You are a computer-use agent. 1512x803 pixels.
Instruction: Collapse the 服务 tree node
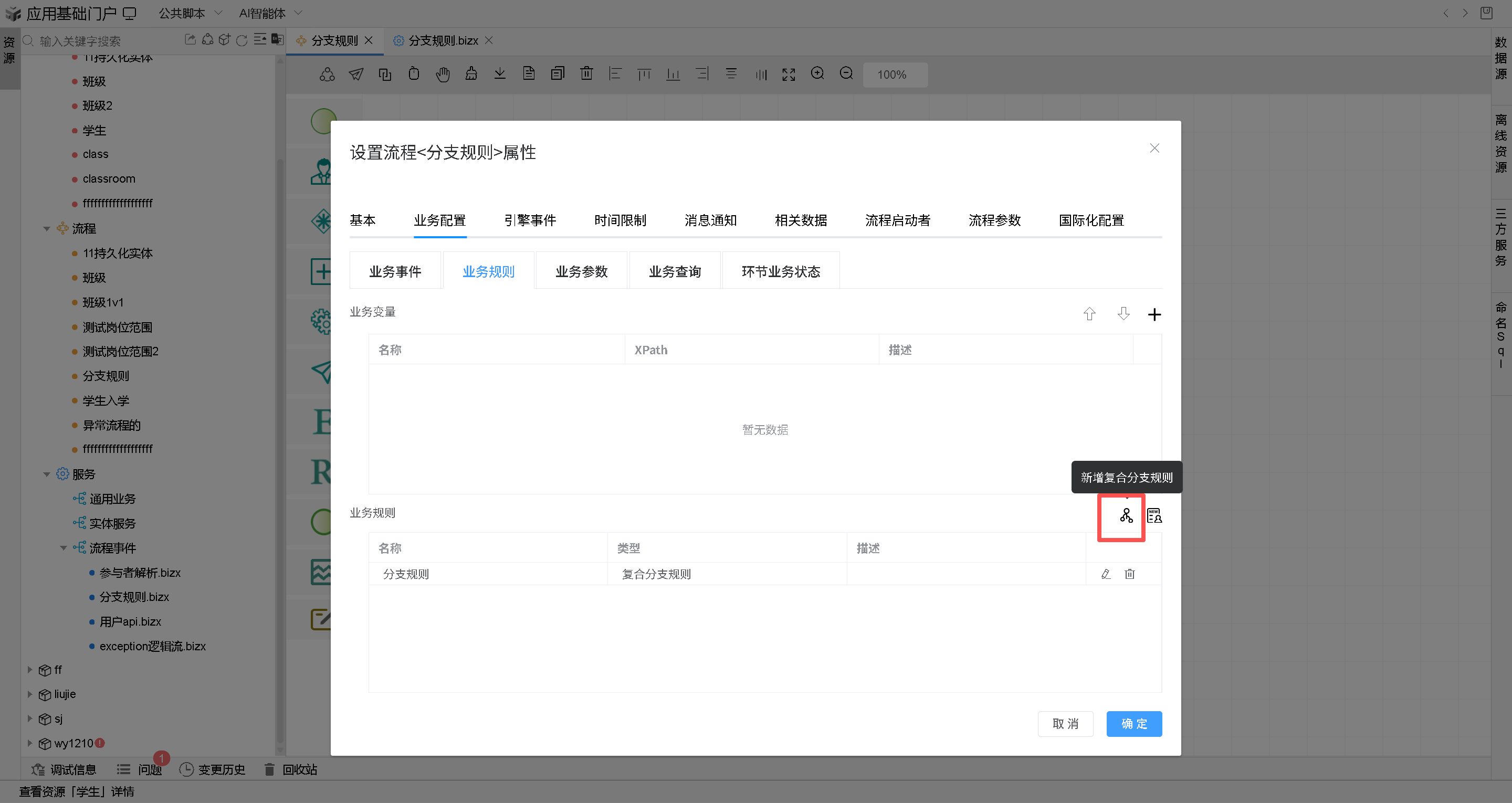click(47, 474)
